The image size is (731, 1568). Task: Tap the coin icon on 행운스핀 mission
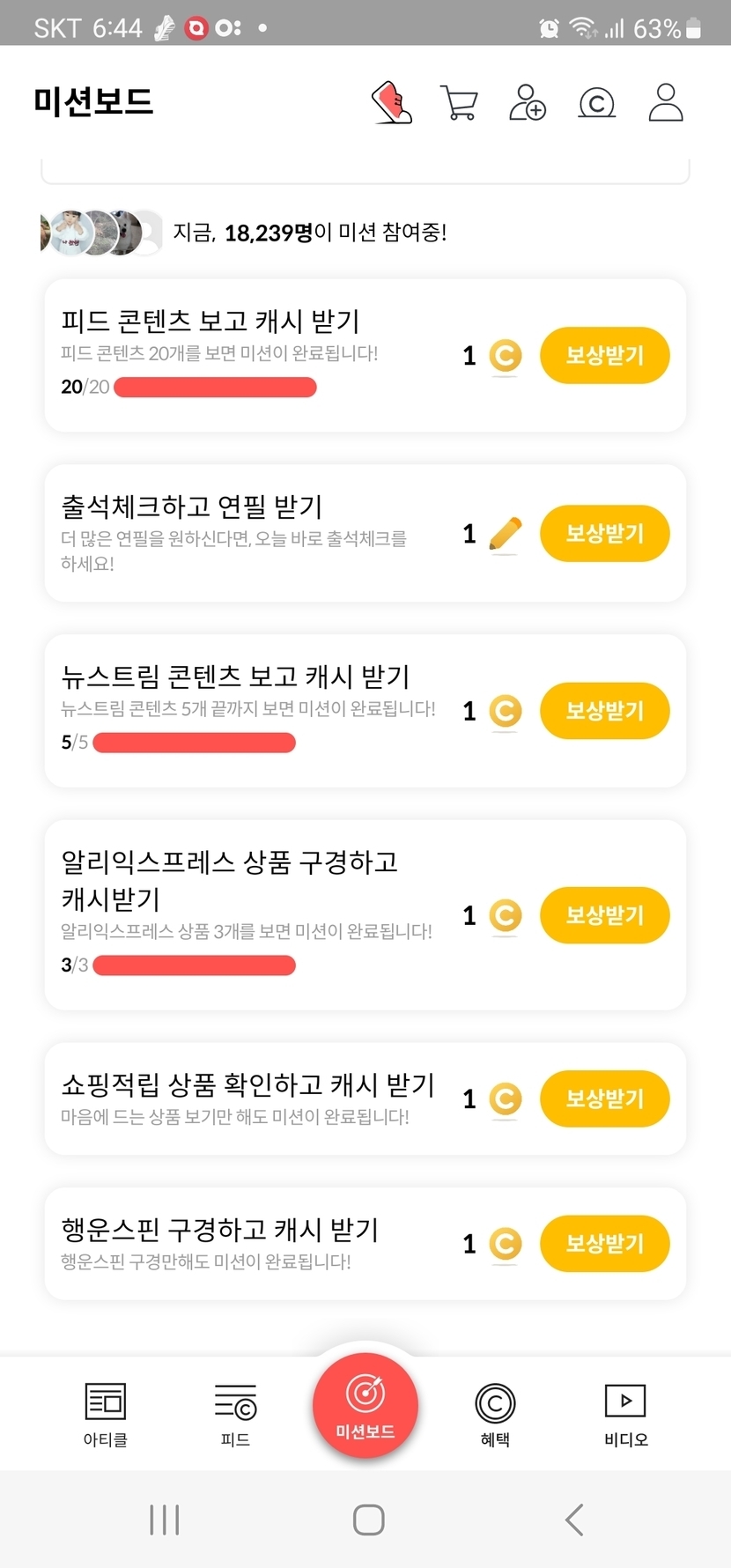tap(505, 1244)
